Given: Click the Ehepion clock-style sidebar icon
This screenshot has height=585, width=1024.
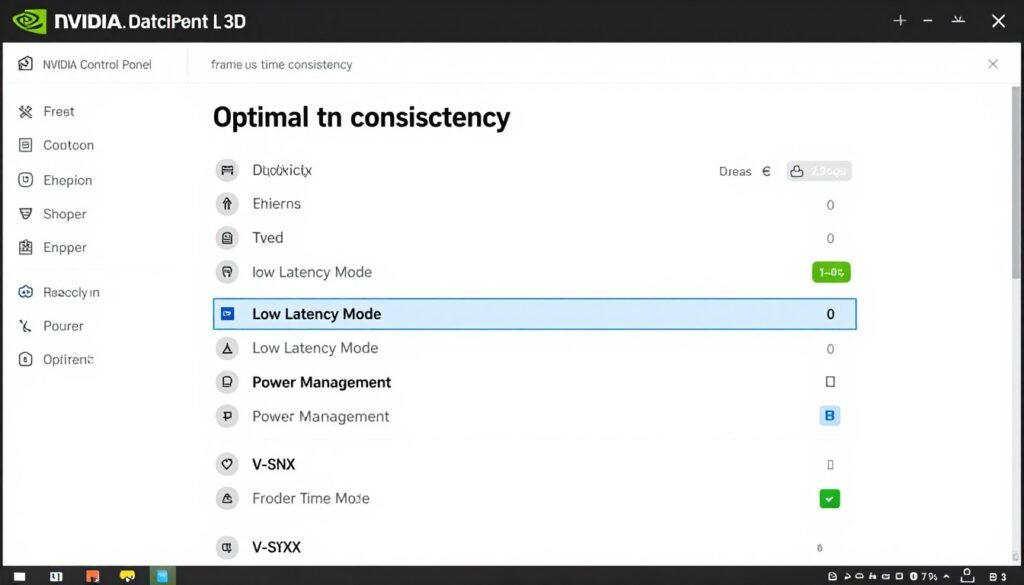Looking at the screenshot, I should (27, 180).
